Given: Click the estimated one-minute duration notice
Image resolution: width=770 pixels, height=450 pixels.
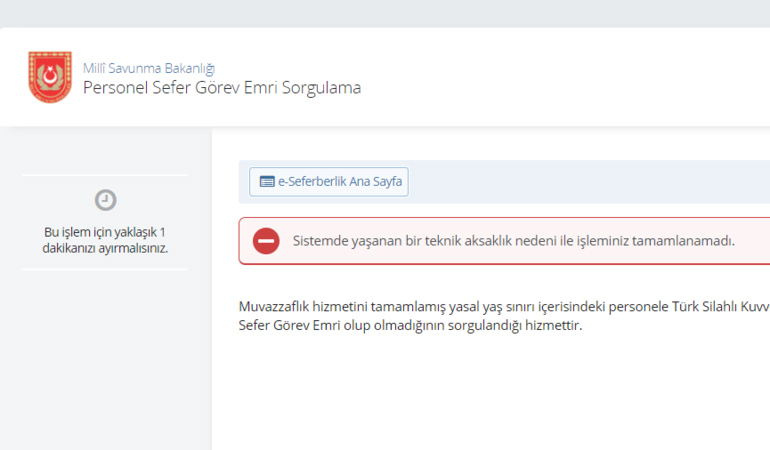Looking at the screenshot, I should 105,240.
